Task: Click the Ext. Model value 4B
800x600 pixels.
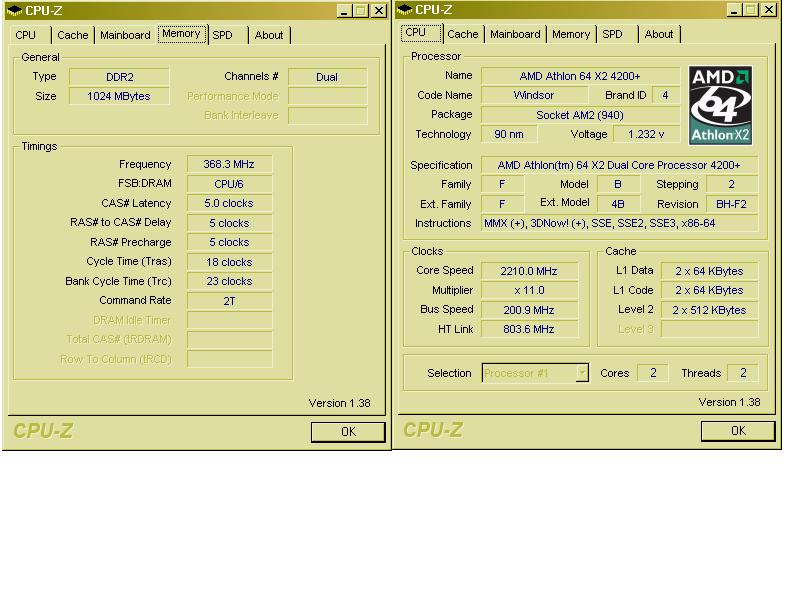Action: point(618,205)
